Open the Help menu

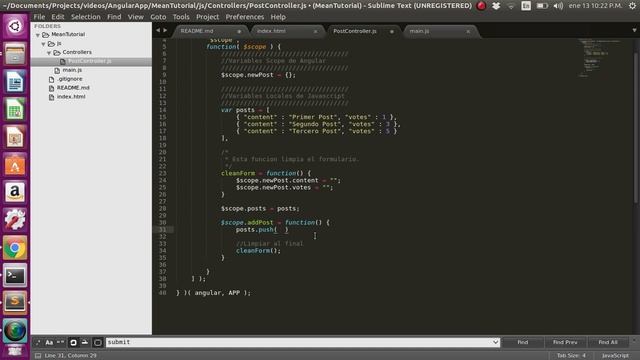pyautogui.click(x=278, y=17)
